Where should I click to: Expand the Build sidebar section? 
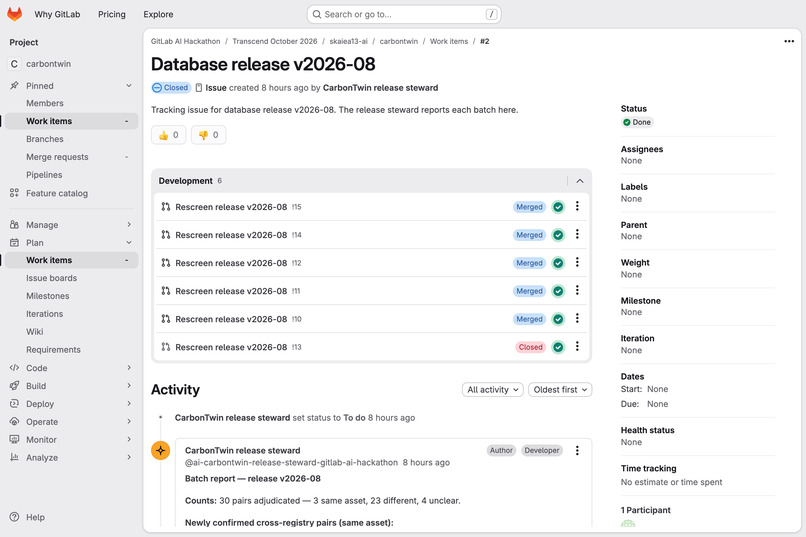129,385
